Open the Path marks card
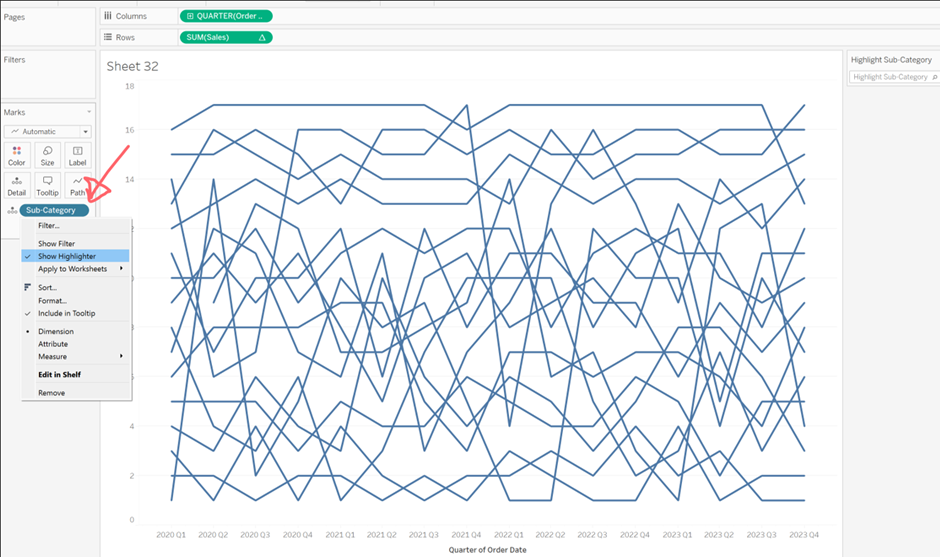The image size is (940, 557). pos(77,185)
